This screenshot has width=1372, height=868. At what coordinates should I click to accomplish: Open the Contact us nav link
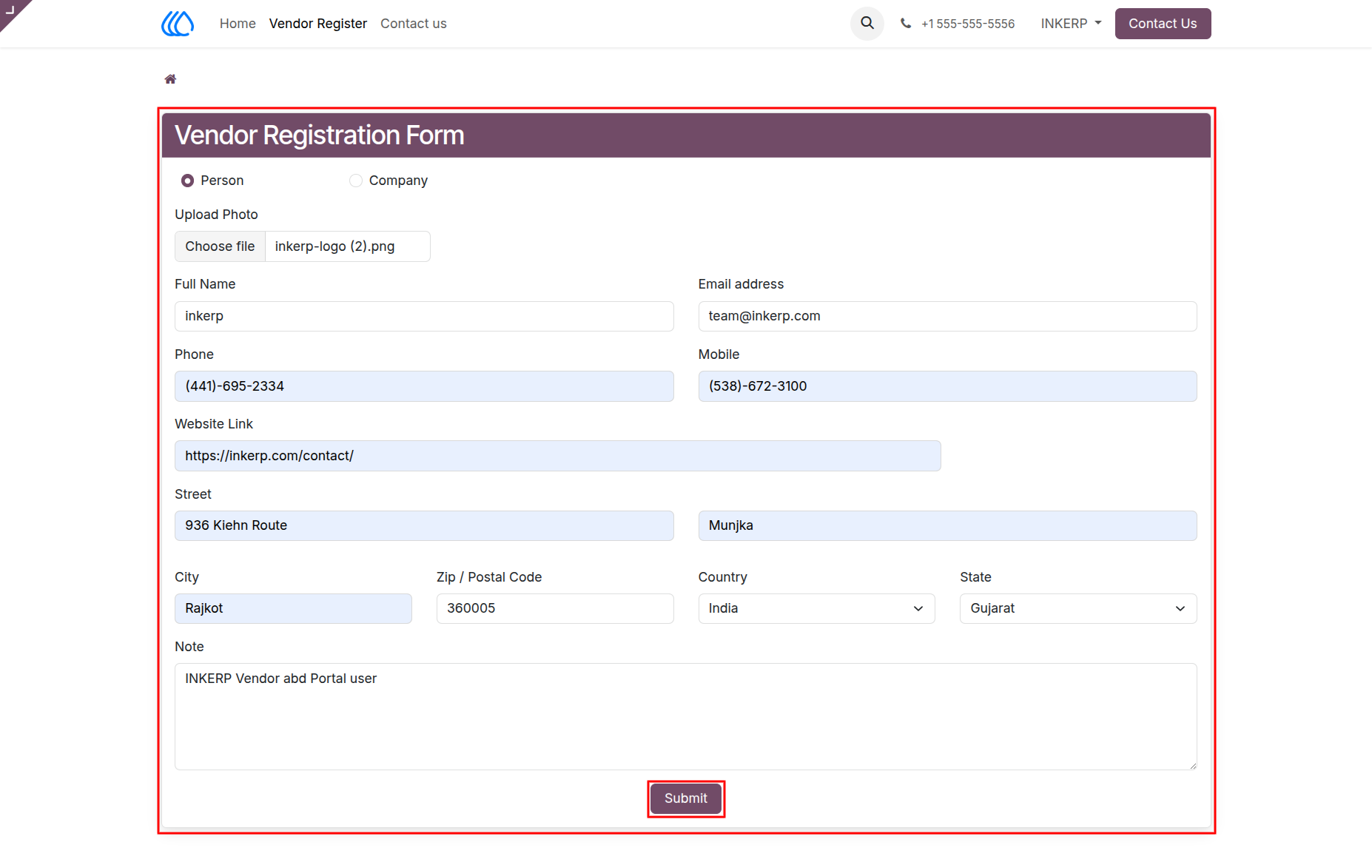[414, 24]
